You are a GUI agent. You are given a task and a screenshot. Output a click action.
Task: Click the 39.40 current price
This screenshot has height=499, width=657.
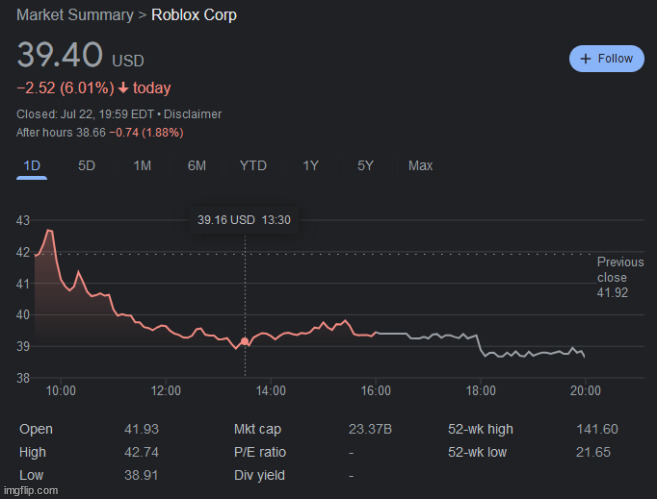(x=60, y=54)
